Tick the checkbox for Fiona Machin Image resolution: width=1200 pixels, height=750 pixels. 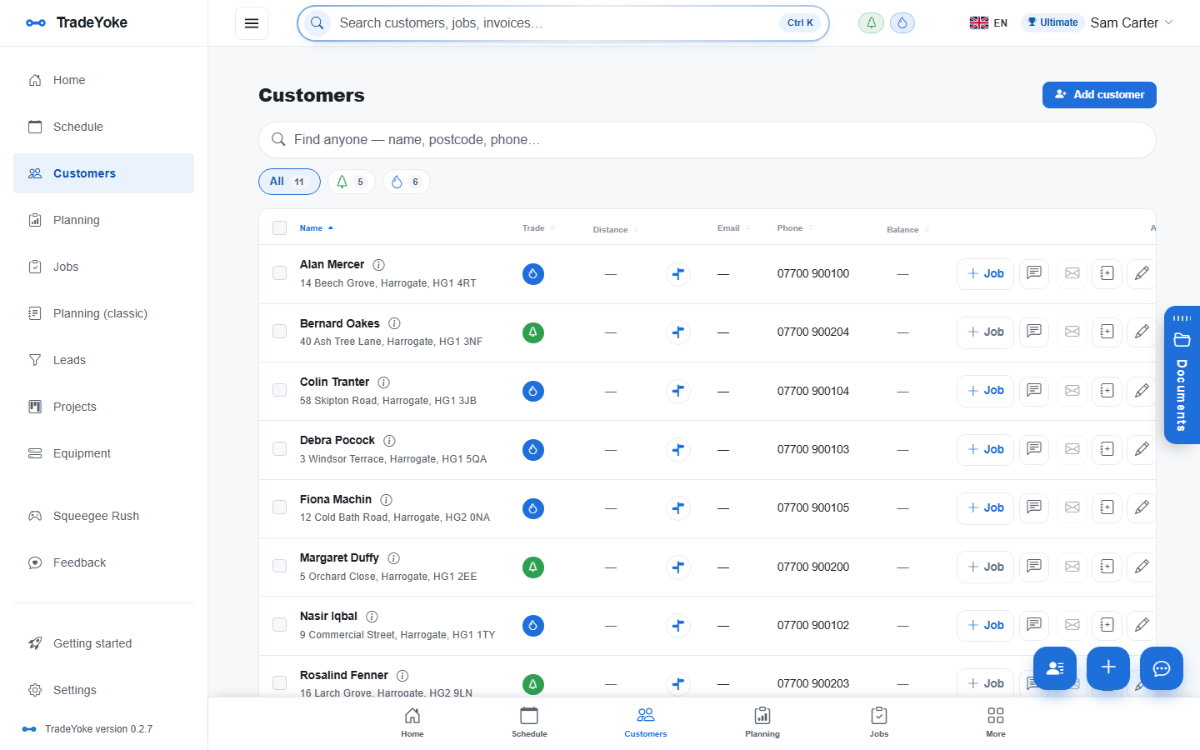coord(279,507)
